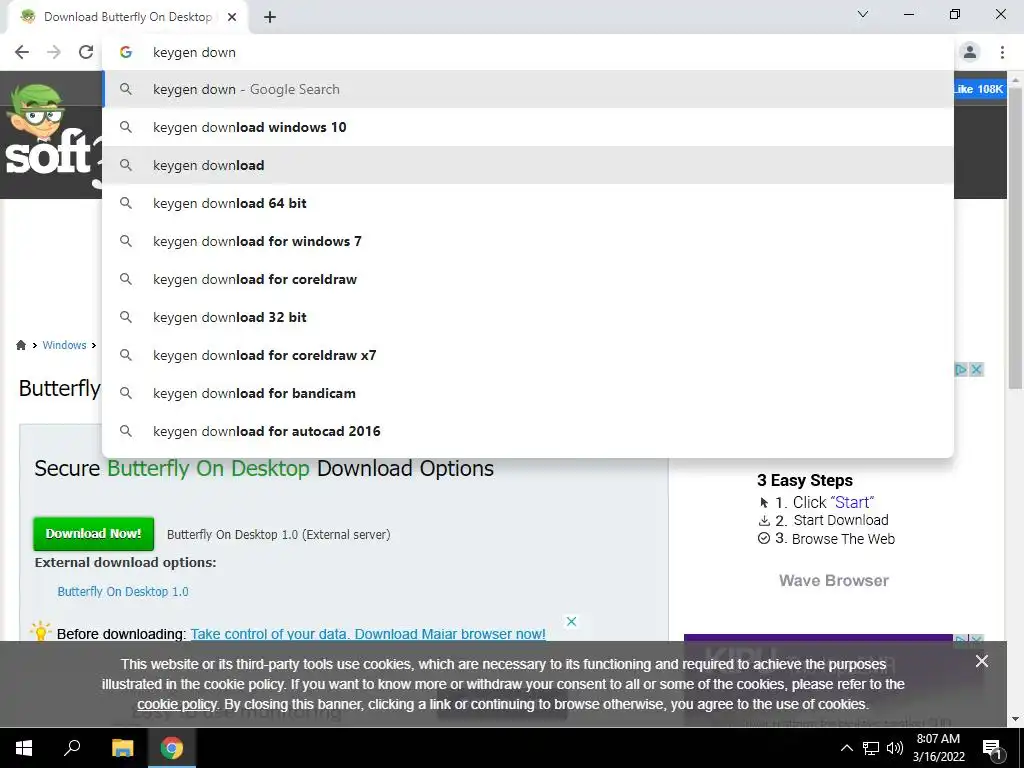The height and width of the screenshot is (768, 1024).
Task: Choose 'keygen download for windows 7' suggestion
Action: click(528, 241)
